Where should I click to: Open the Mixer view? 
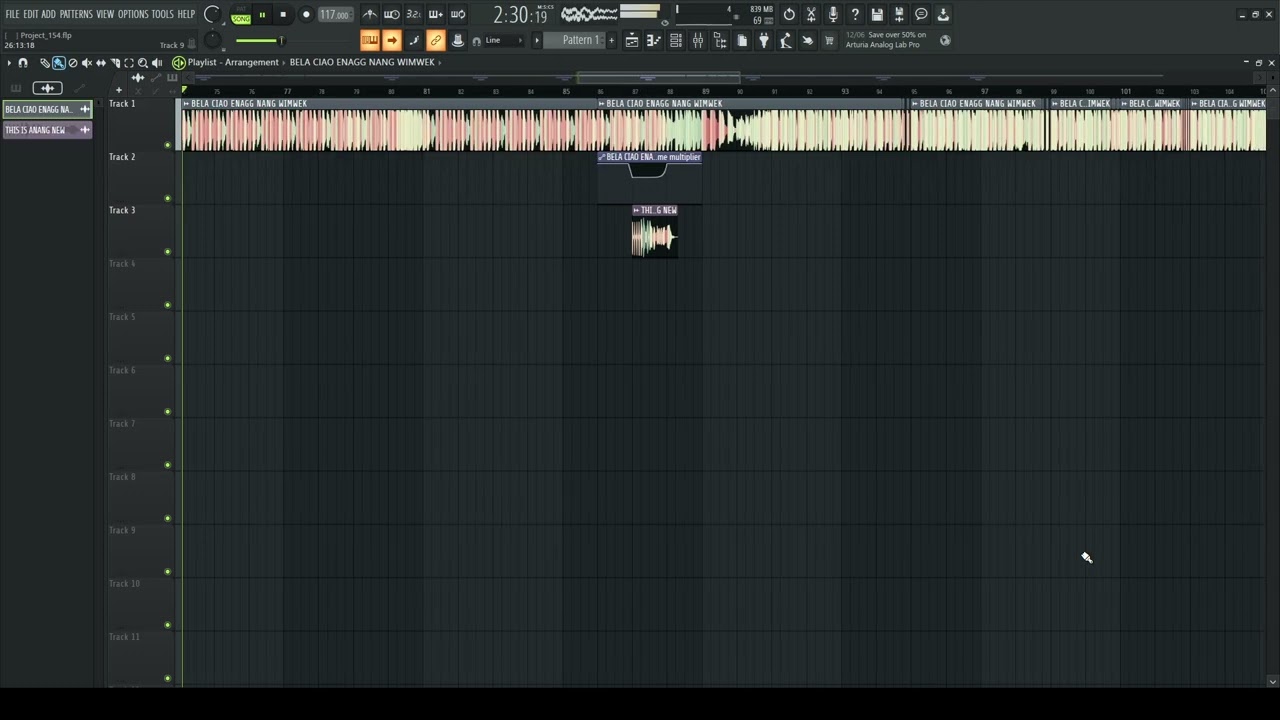698,41
